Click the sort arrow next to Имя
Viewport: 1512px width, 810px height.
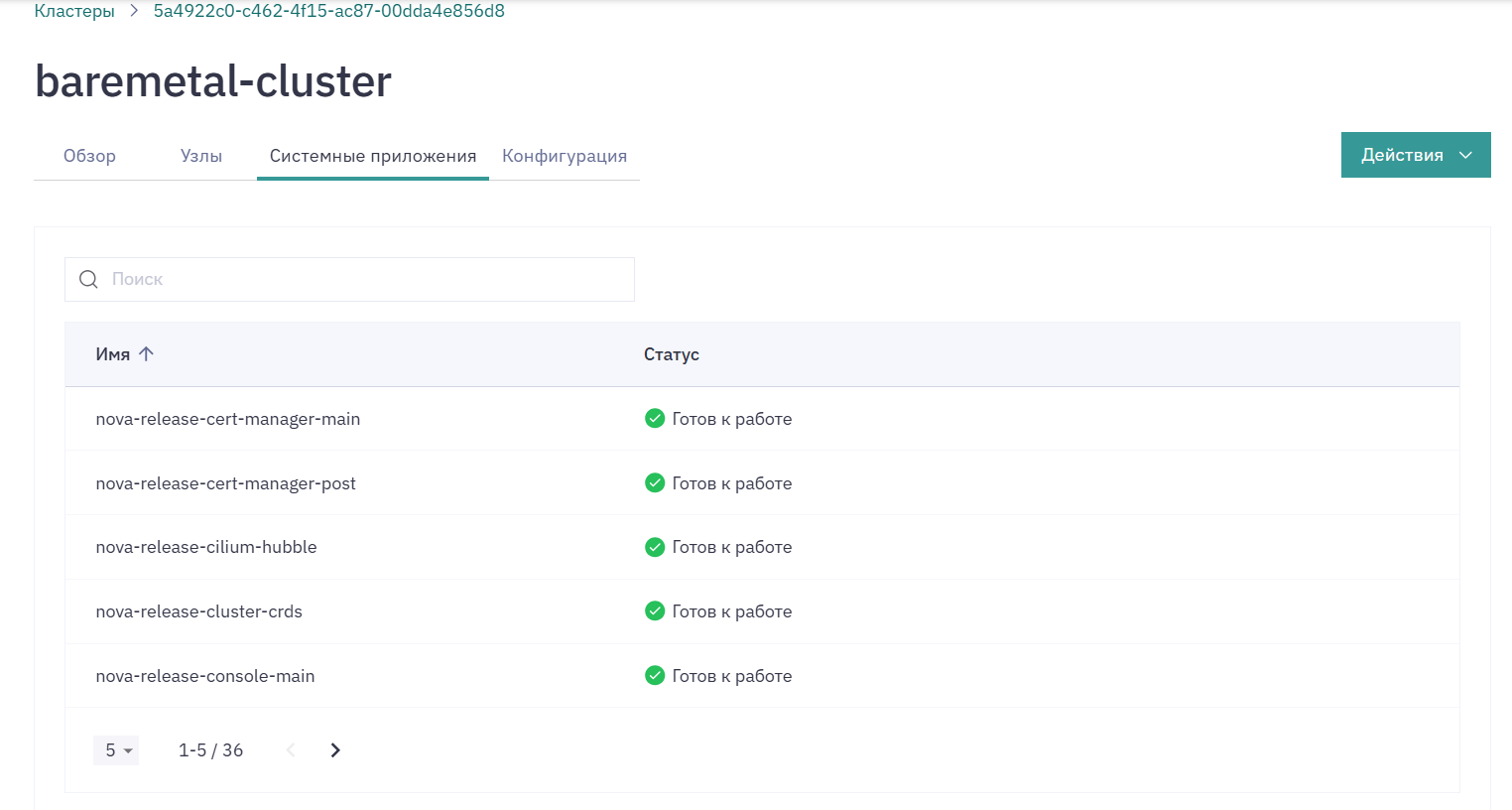tap(146, 353)
